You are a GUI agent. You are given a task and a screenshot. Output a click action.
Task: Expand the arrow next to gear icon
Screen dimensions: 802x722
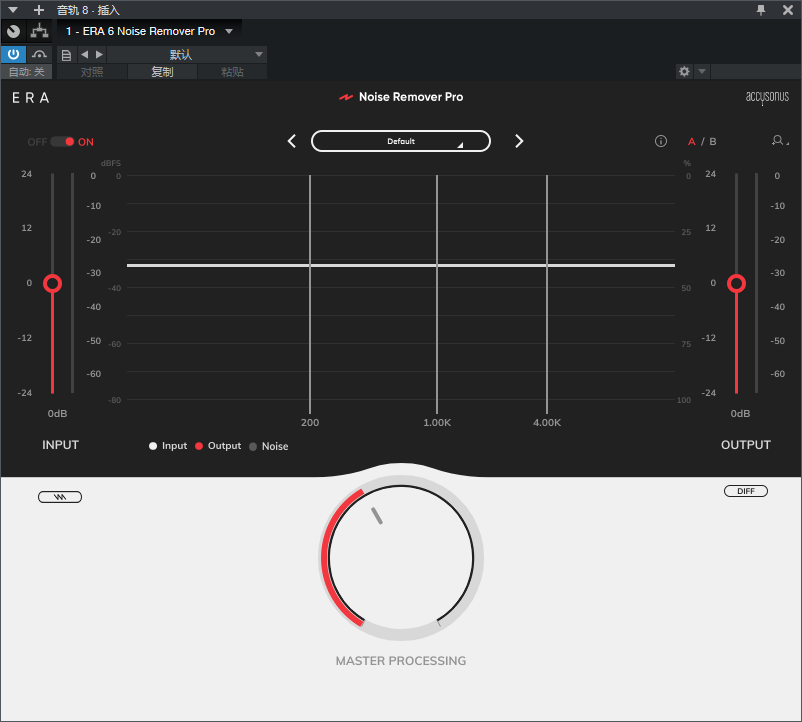702,72
